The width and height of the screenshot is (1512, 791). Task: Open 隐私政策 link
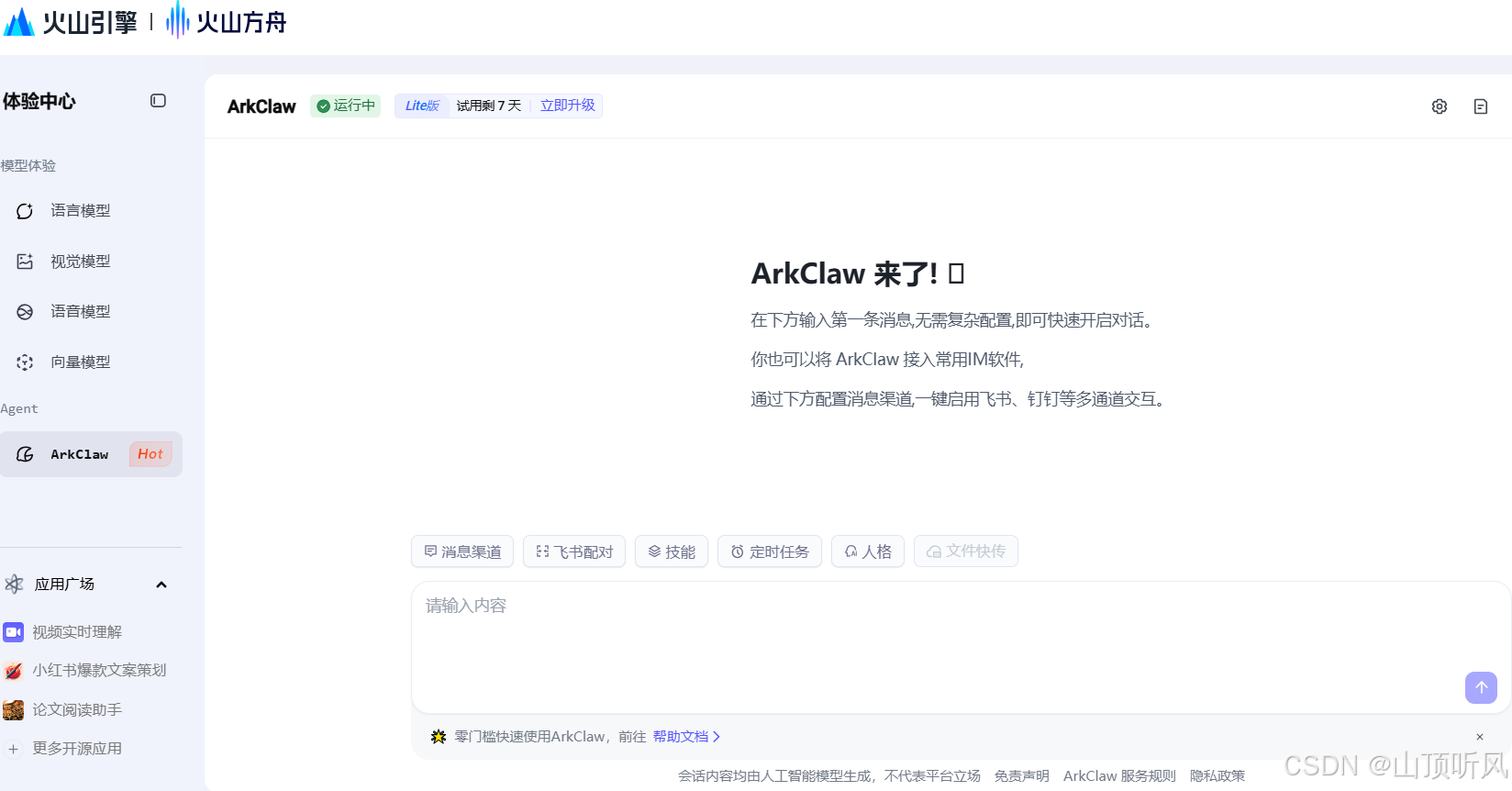click(x=1217, y=776)
